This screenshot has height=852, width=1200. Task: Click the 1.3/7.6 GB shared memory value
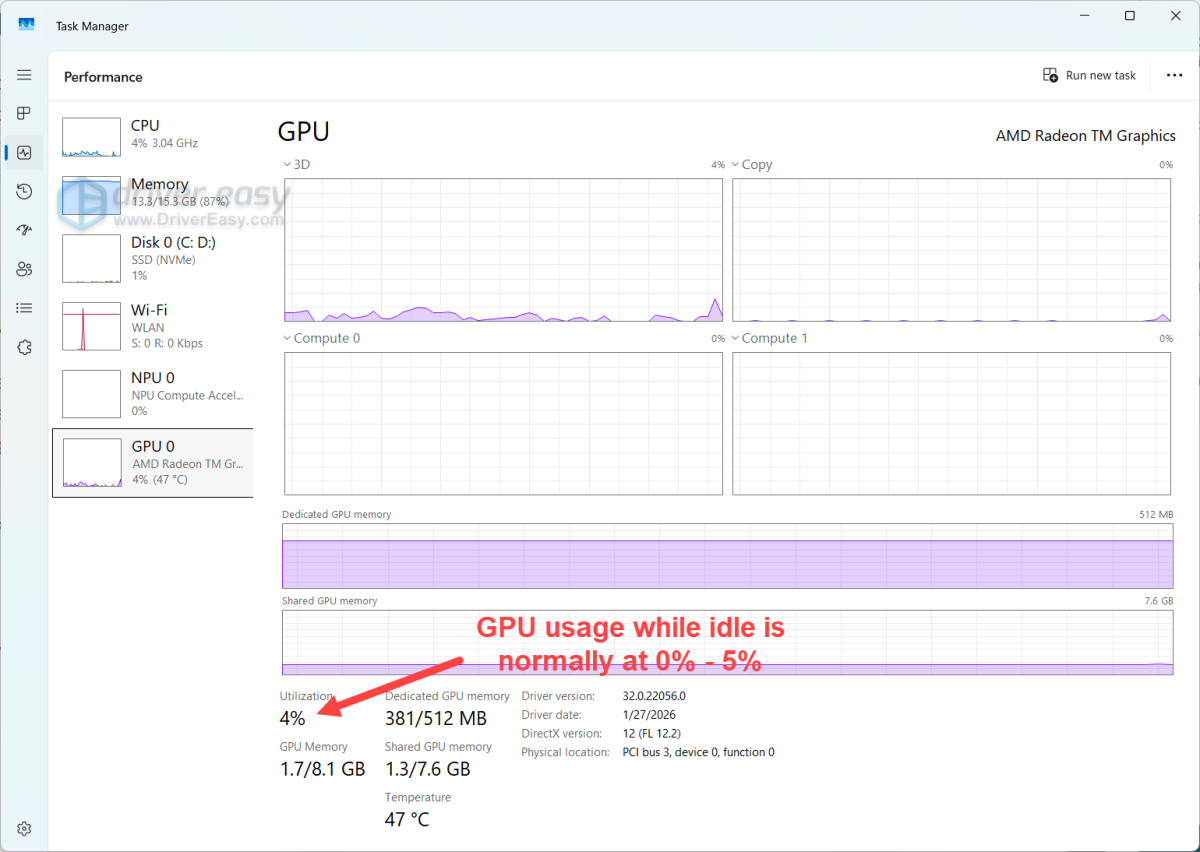pyautogui.click(x=428, y=769)
